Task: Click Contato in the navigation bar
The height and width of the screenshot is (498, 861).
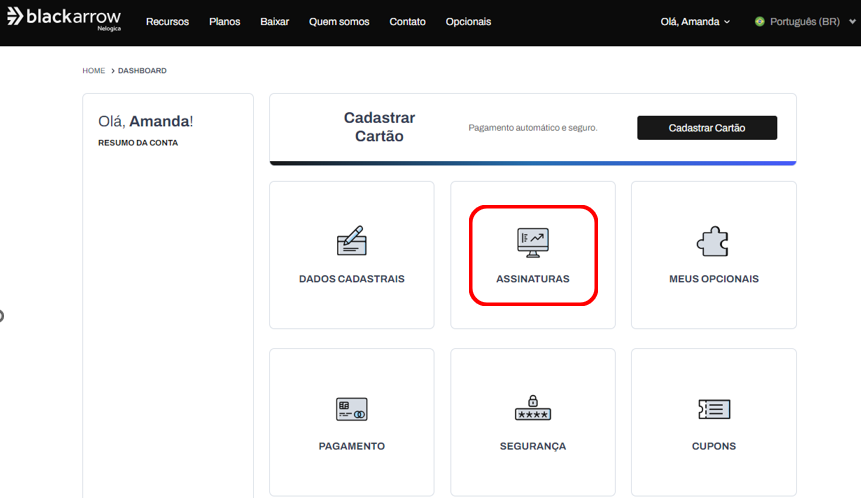Action: tap(407, 22)
